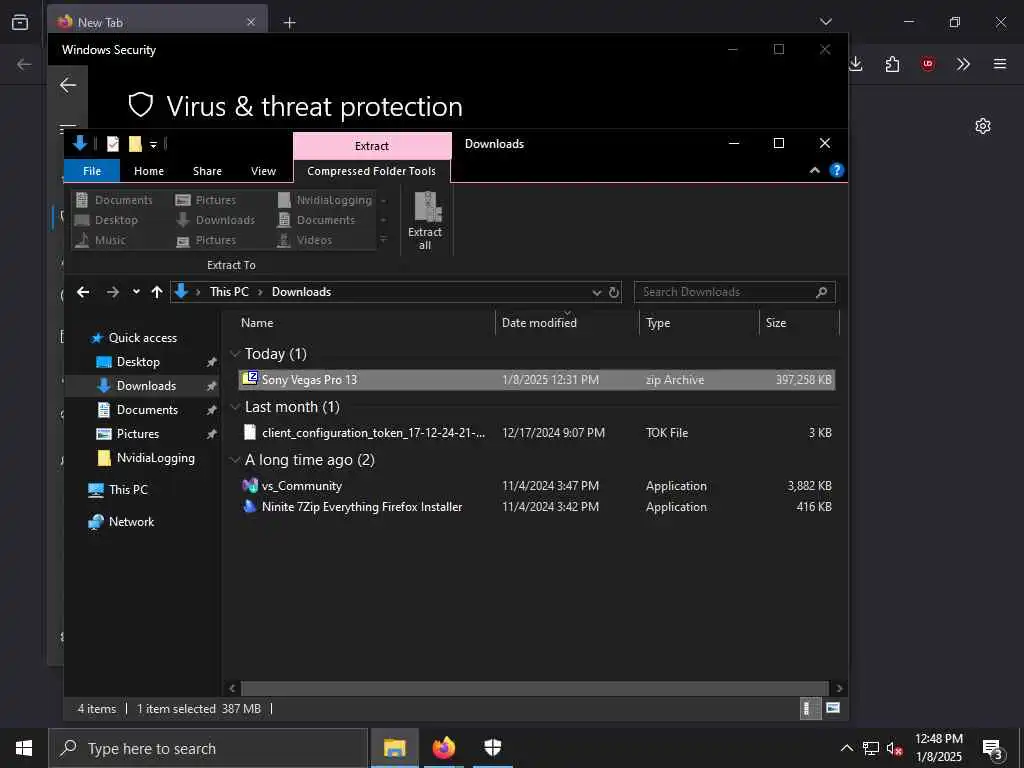The height and width of the screenshot is (768, 1024).
Task: Click the Properties quick access toolbar icon
Action: (113, 144)
